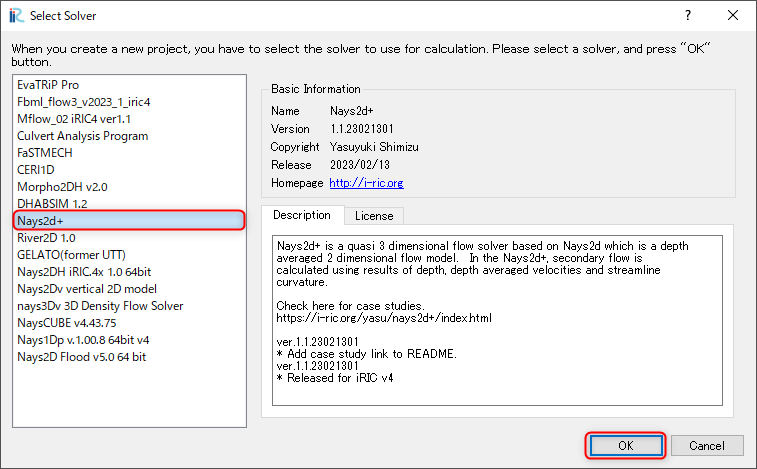Click inside the description text box
Viewport: 757px width, 469px height.
497,321
